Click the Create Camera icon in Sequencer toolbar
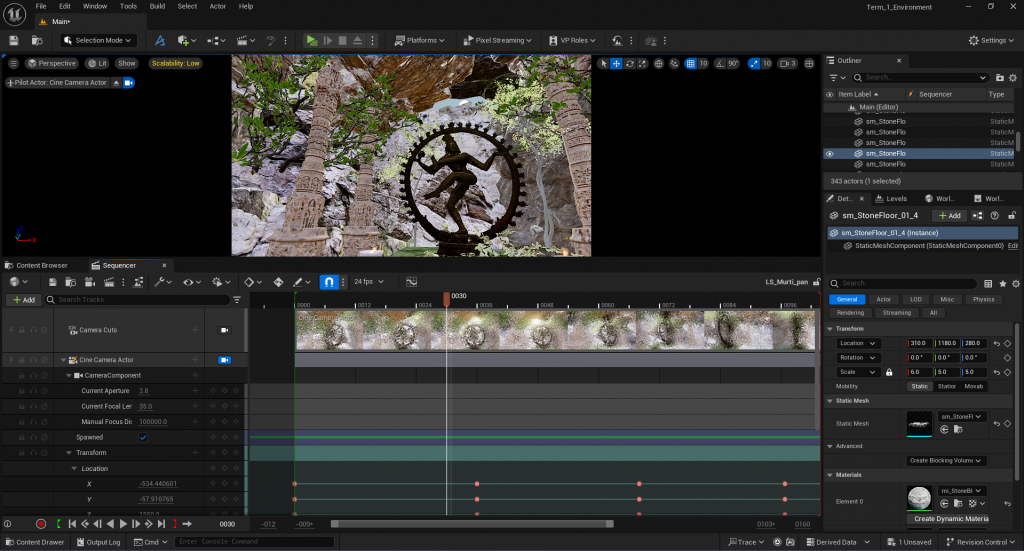The image size is (1024, 551). 90,282
